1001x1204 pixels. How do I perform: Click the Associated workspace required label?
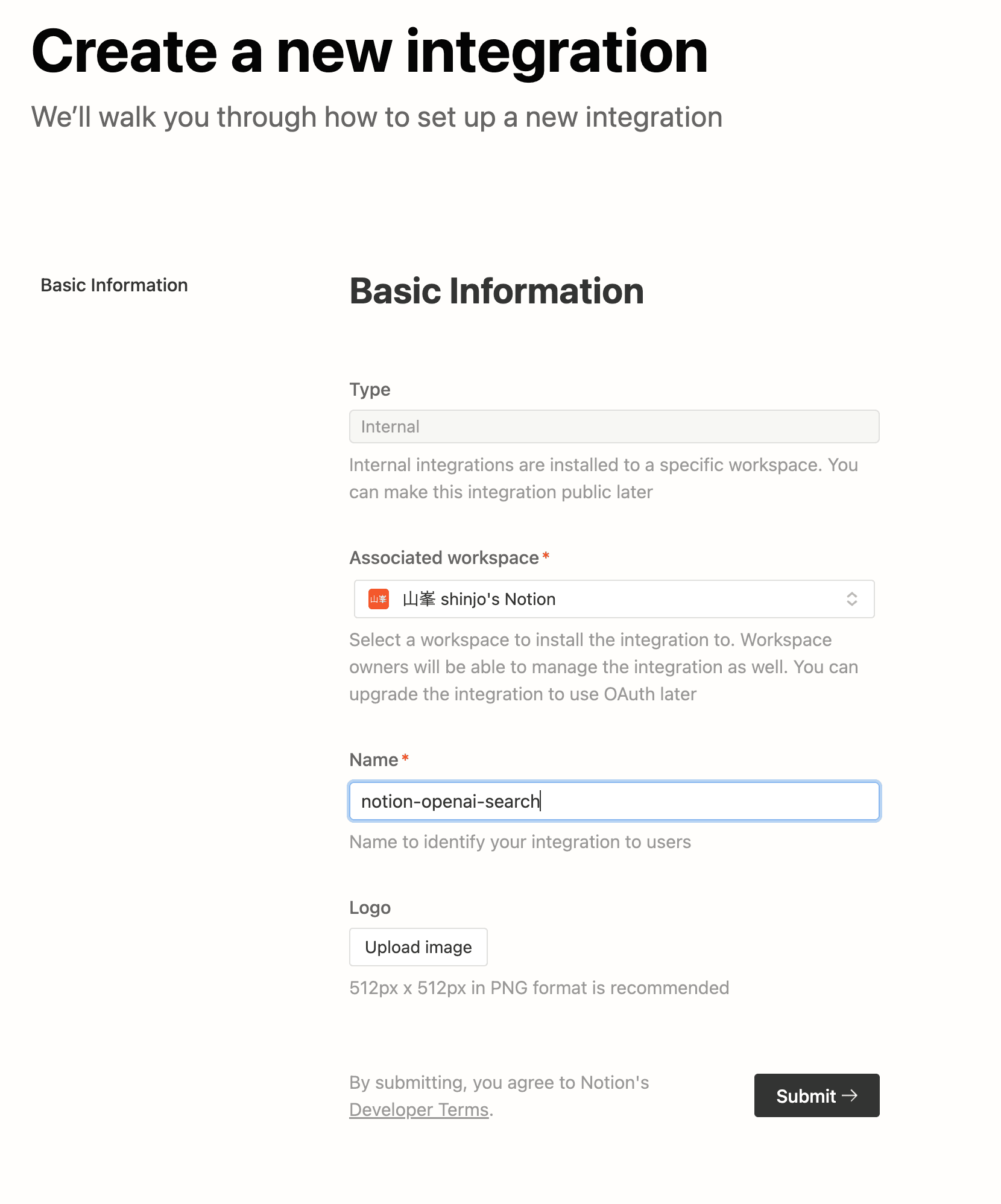[445, 558]
